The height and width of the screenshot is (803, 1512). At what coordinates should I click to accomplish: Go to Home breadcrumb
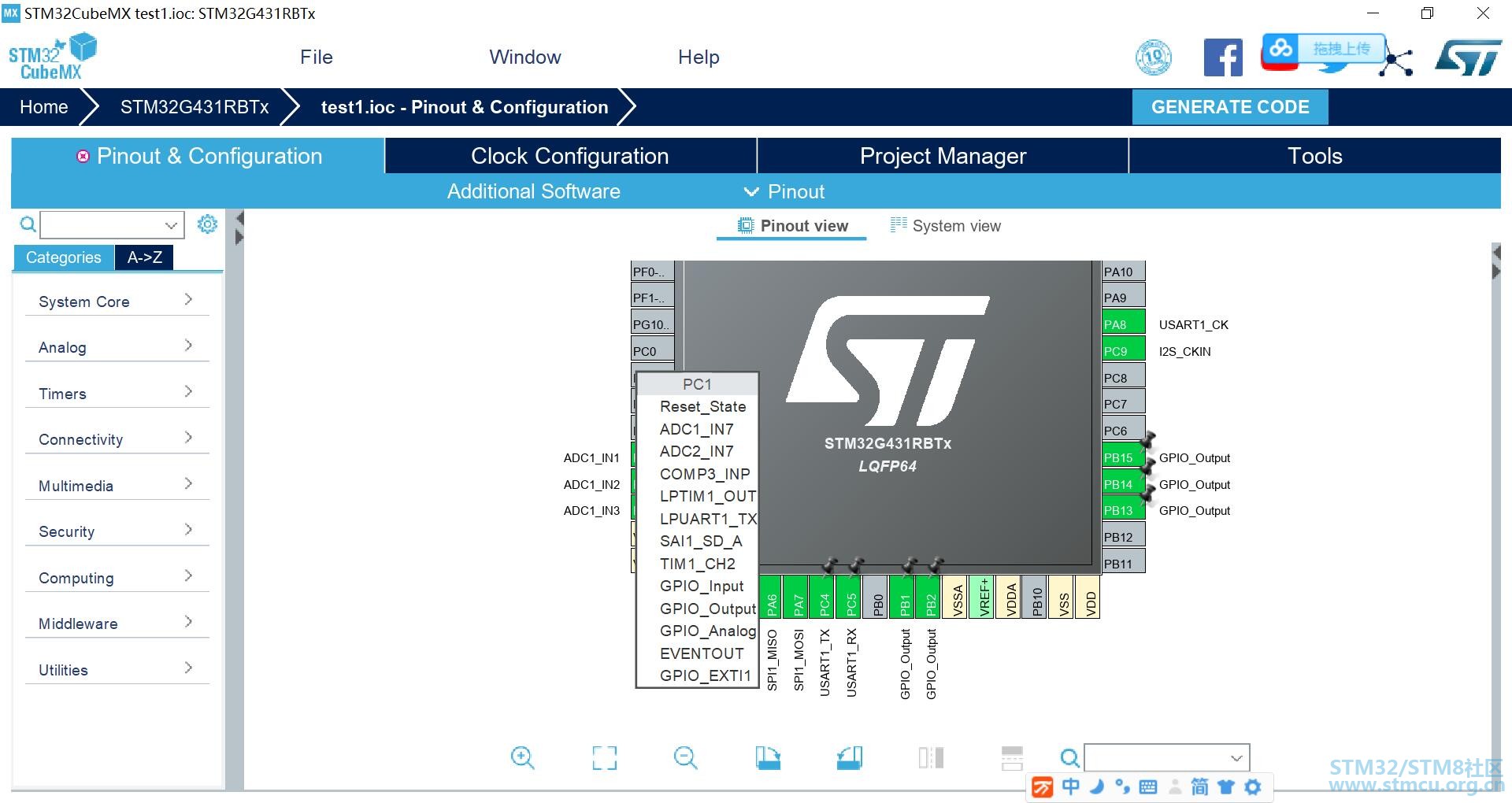coord(44,107)
